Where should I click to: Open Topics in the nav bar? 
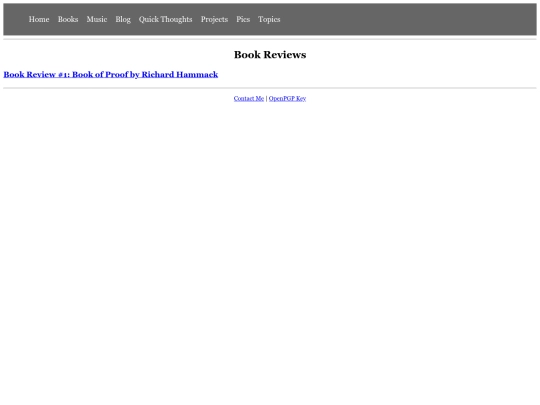(269, 20)
